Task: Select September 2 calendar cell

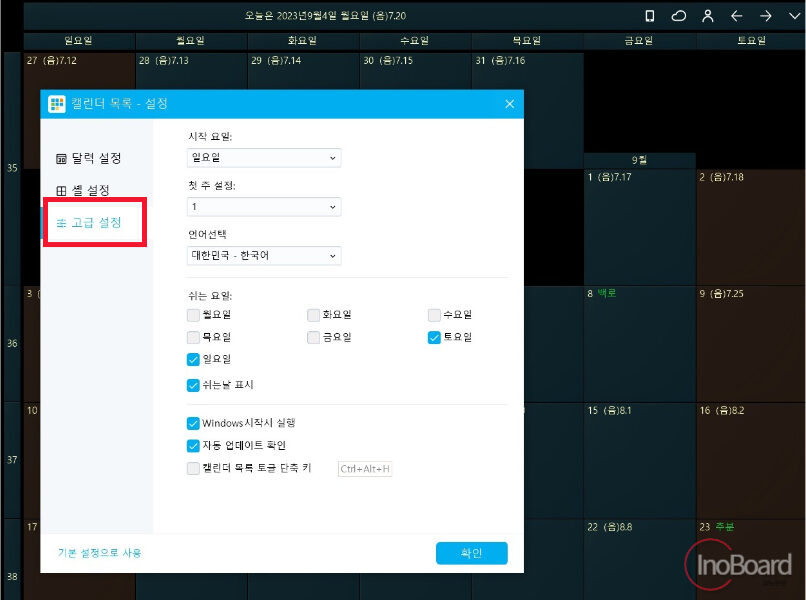Action: click(x=751, y=227)
